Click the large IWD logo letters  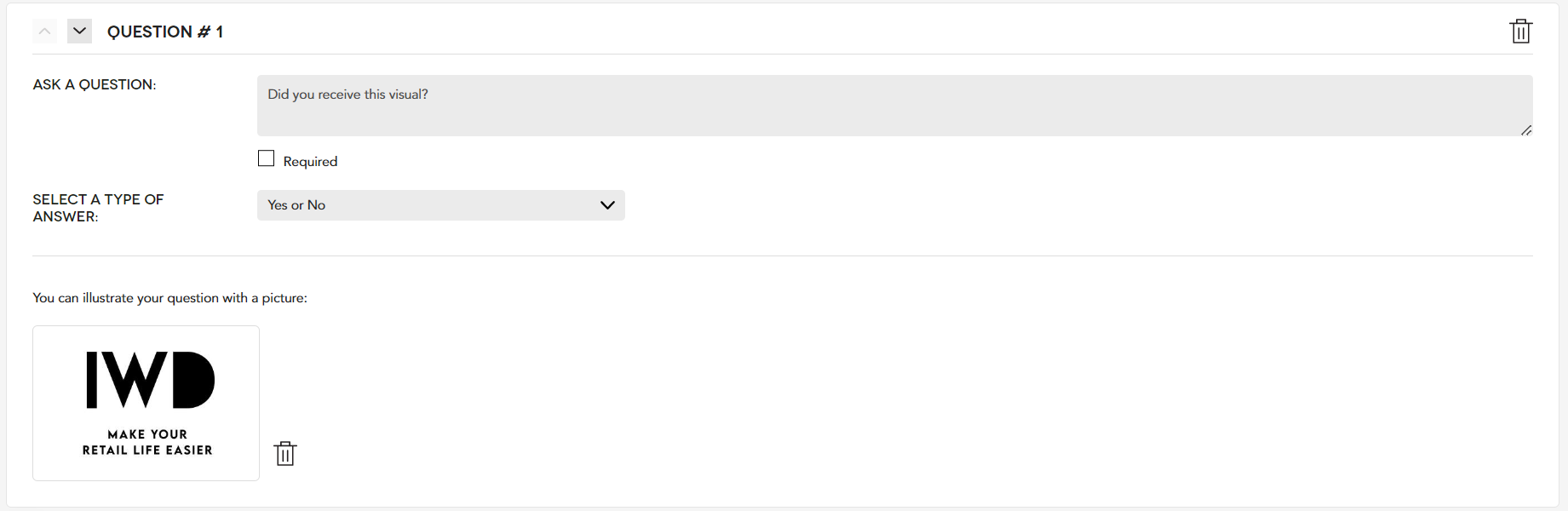(150, 380)
